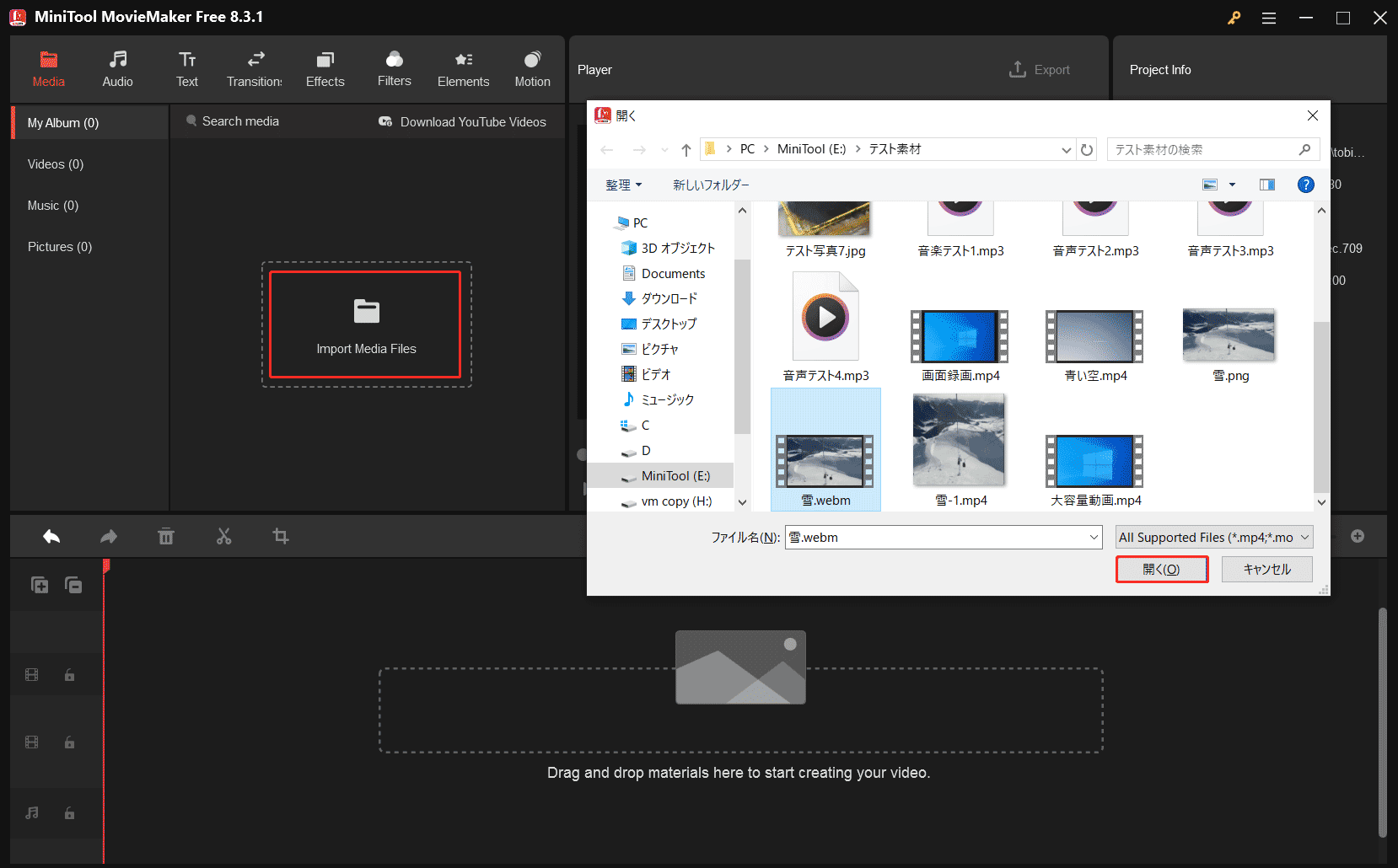Click the 開く(O) button to open 雪.webm
This screenshot has width=1398, height=868.
pos(1162,569)
